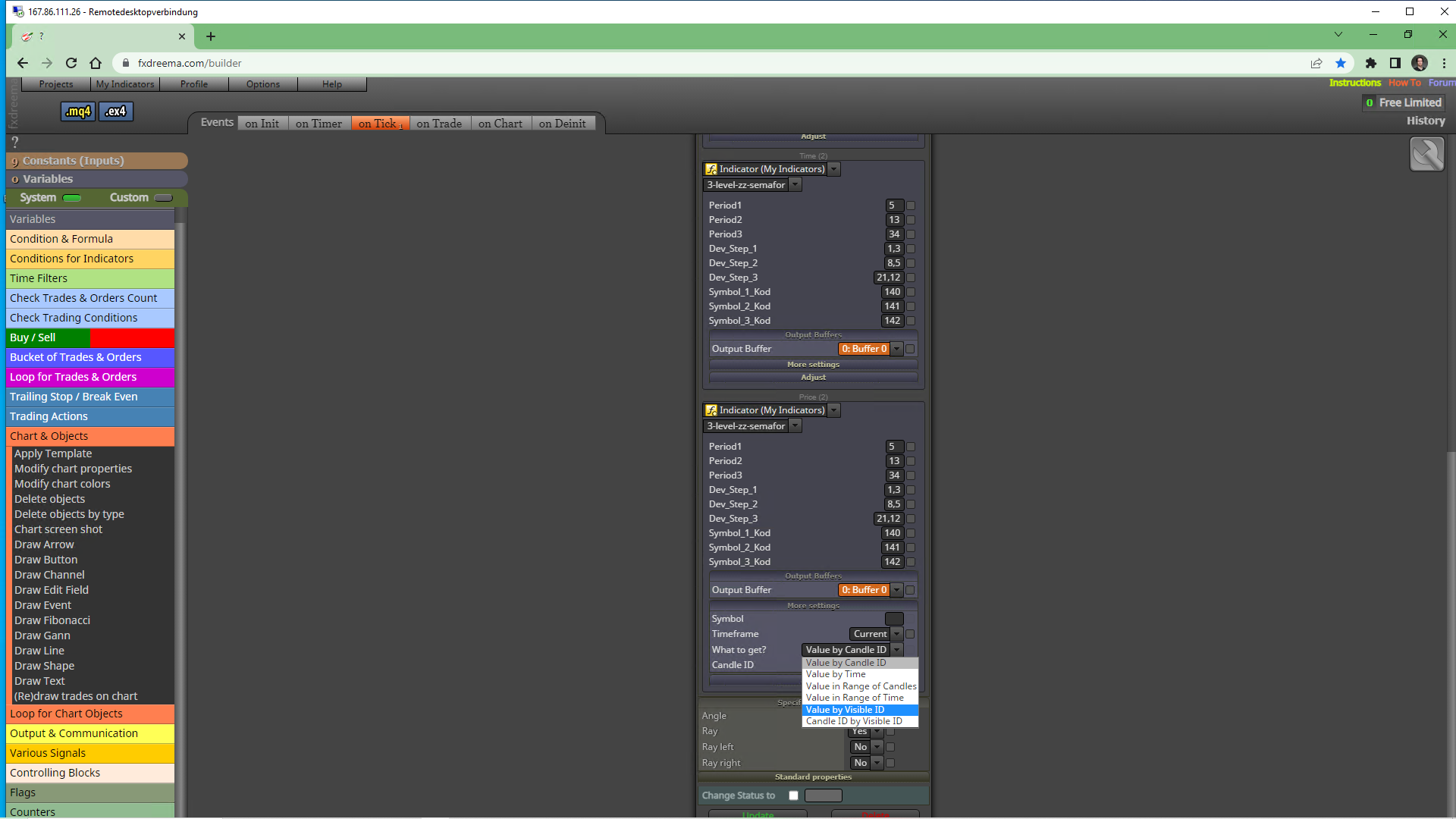Tick checkbox beside lower Dev_Step_3 value
Viewport: 1456px width, 819px height.
pos(911,519)
